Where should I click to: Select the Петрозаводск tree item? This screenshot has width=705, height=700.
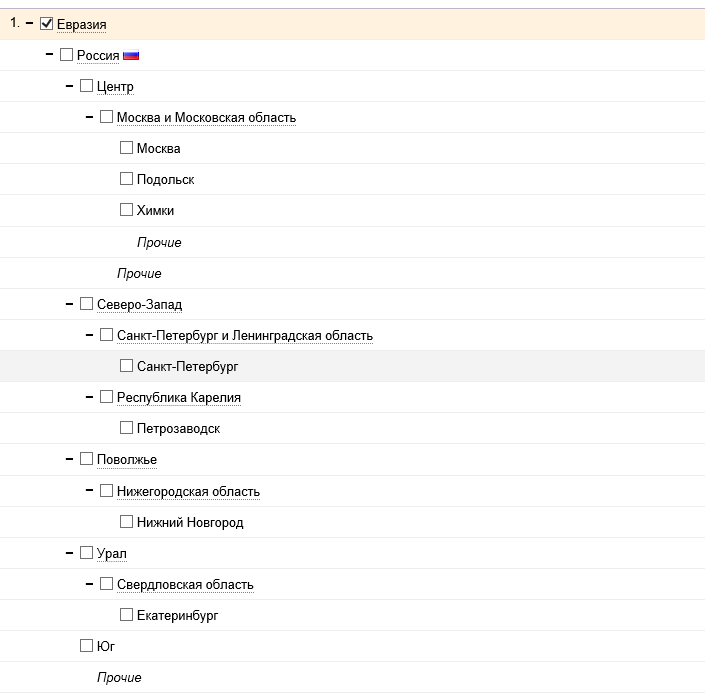tap(178, 428)
